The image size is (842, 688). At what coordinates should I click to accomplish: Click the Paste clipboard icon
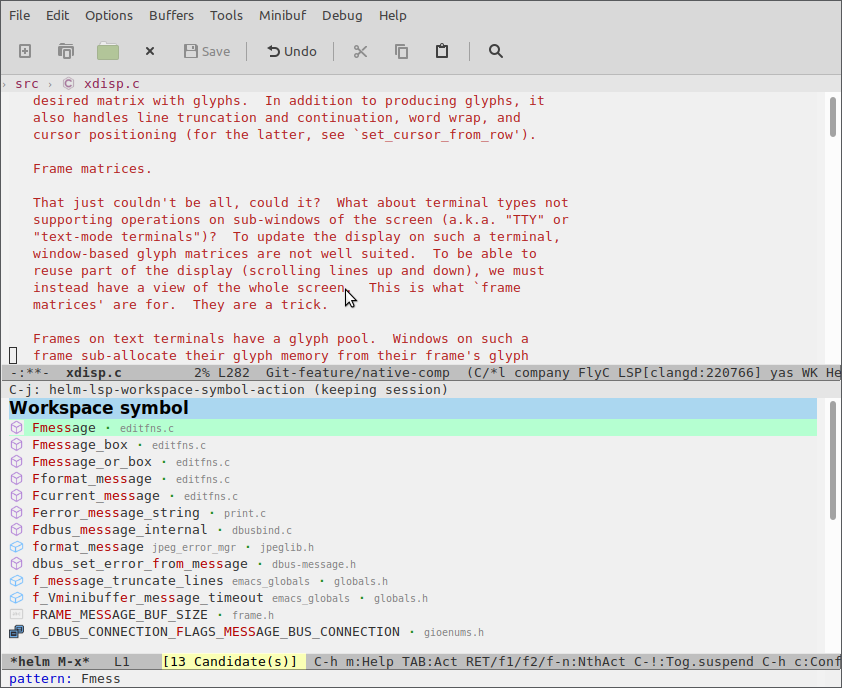click(x=442, y=51)
